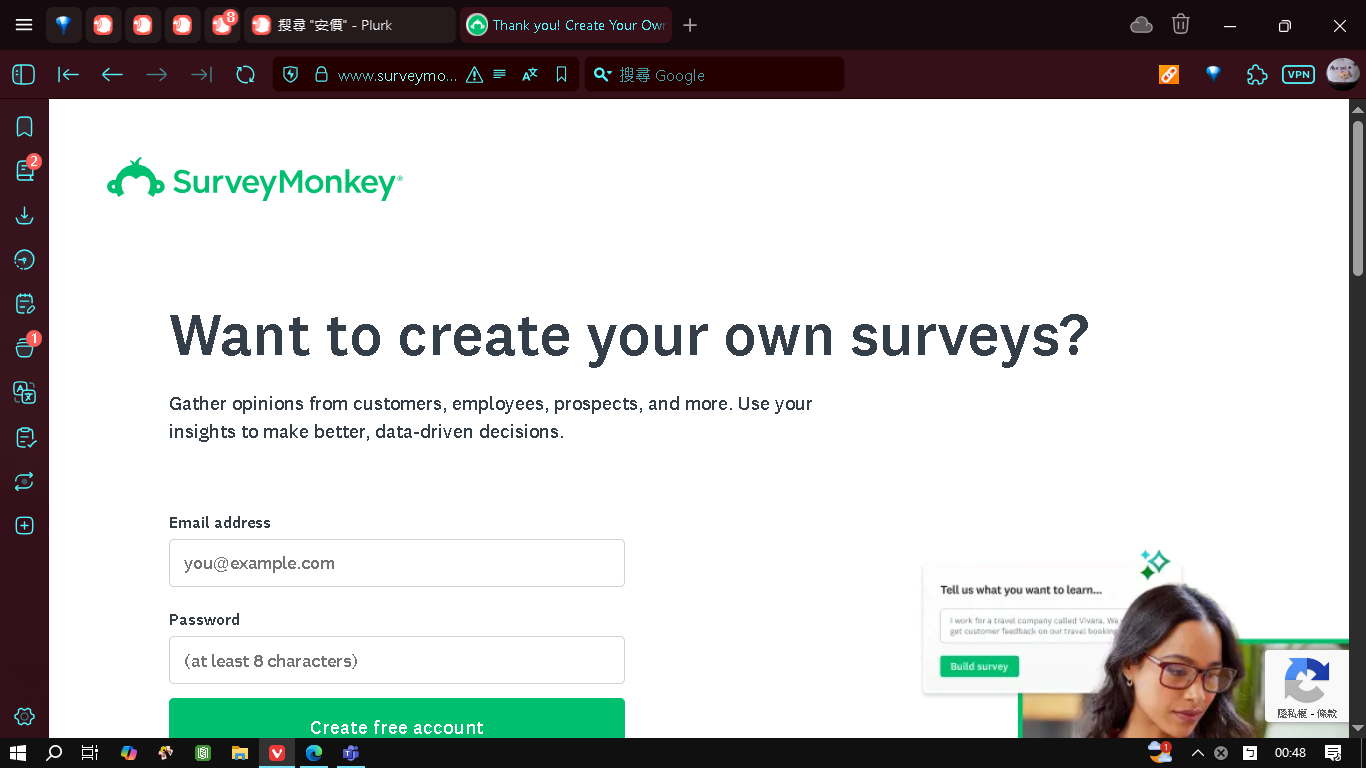Open the Notes side panel
This screenshot has height=768, width=1366.
tap(25, 304)
